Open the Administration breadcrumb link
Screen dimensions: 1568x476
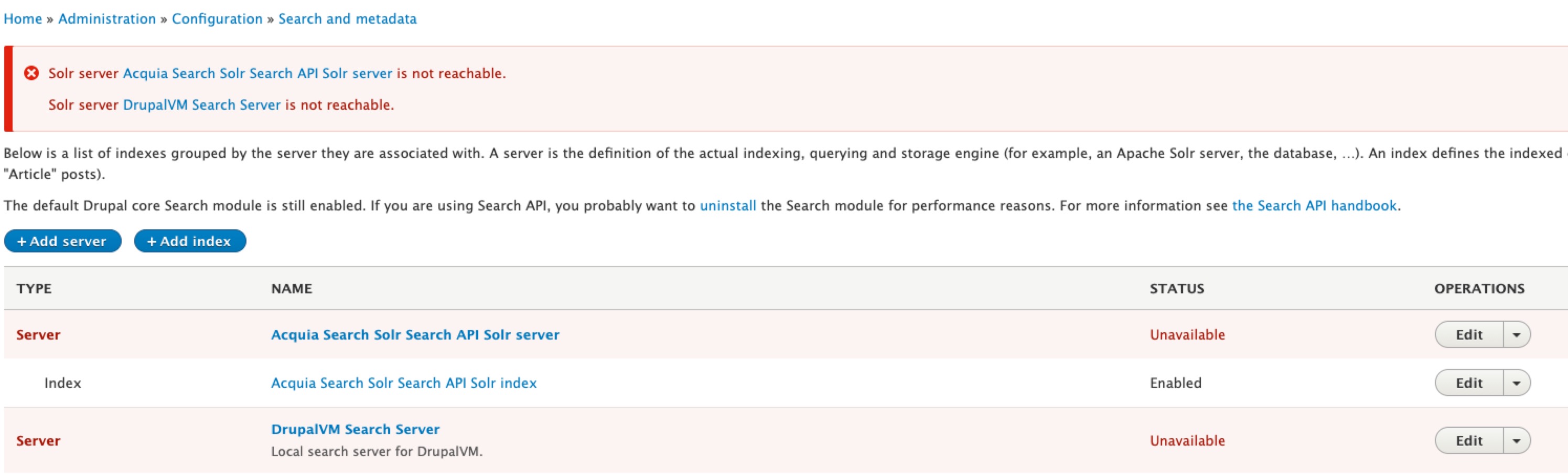106,18
